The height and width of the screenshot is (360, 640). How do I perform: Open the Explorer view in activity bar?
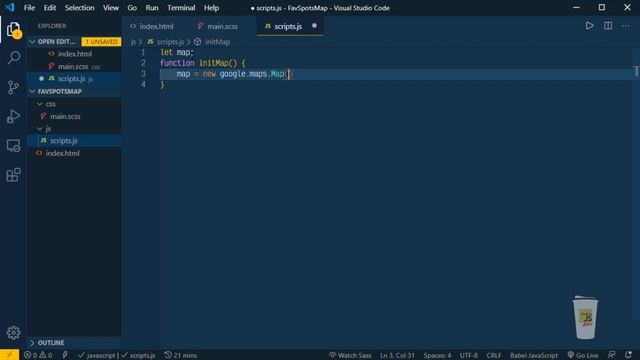tap(13, 29)
